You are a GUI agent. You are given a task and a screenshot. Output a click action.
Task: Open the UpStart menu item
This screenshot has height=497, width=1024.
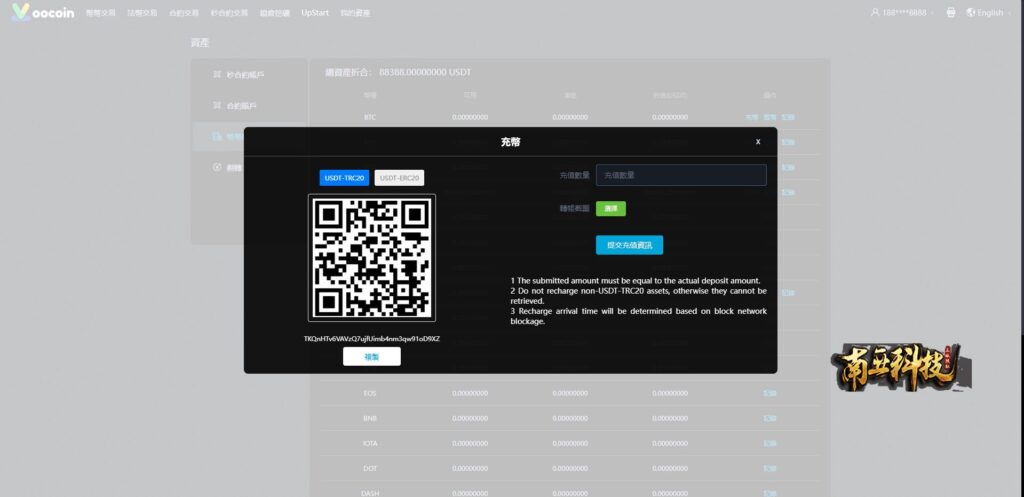pos(315,13)
